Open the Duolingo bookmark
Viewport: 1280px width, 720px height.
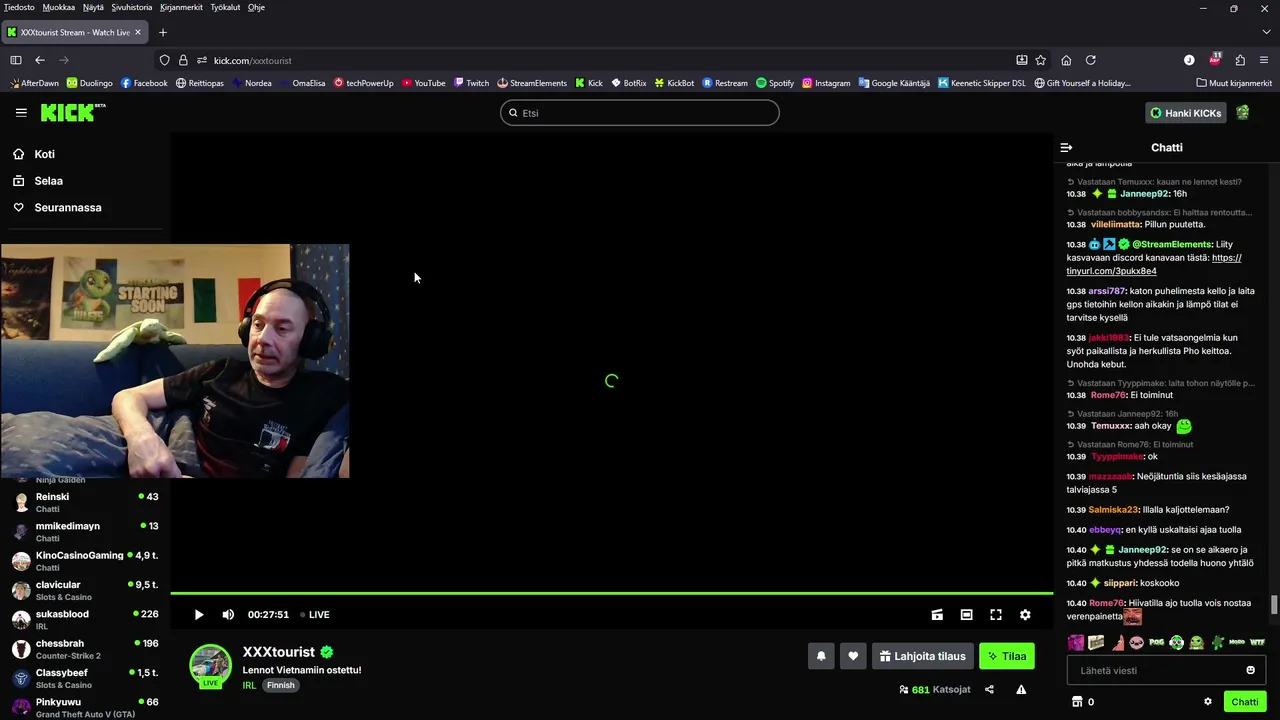pyautogui.click(x=89, y=83)
